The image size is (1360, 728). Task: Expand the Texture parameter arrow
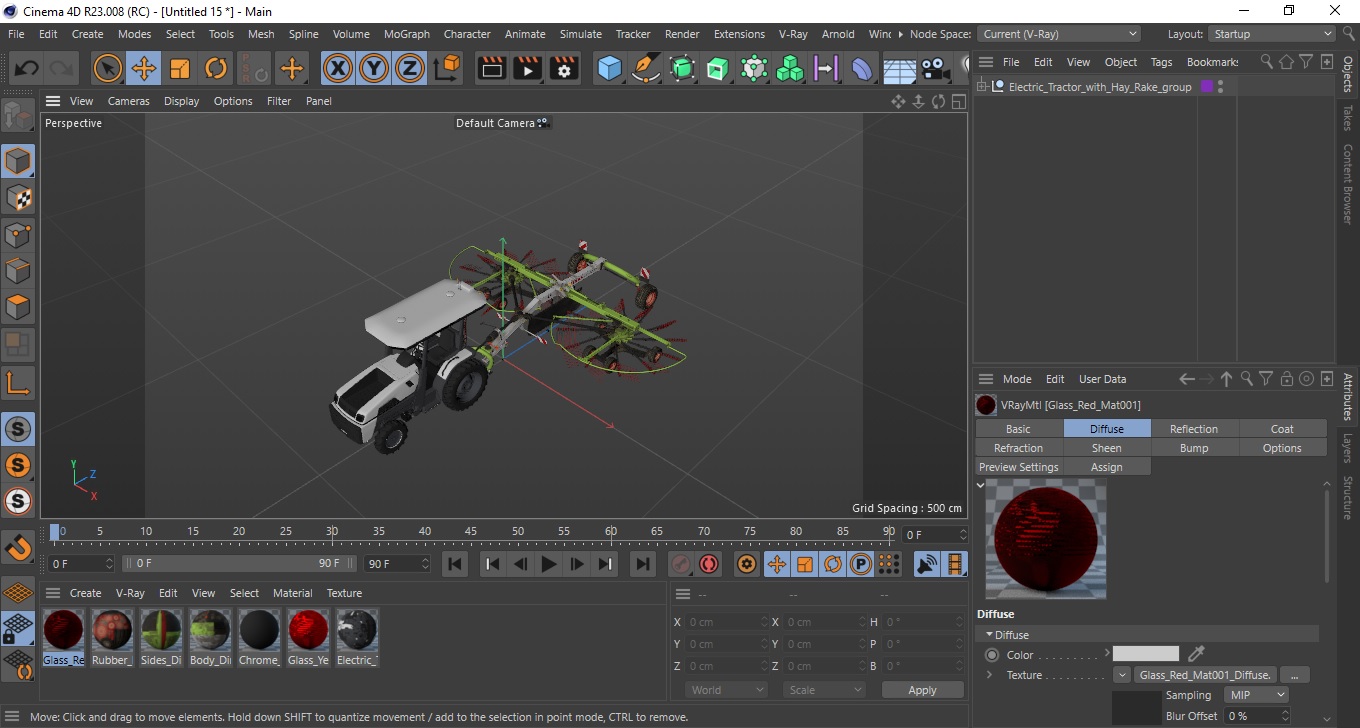click(990, 675)
